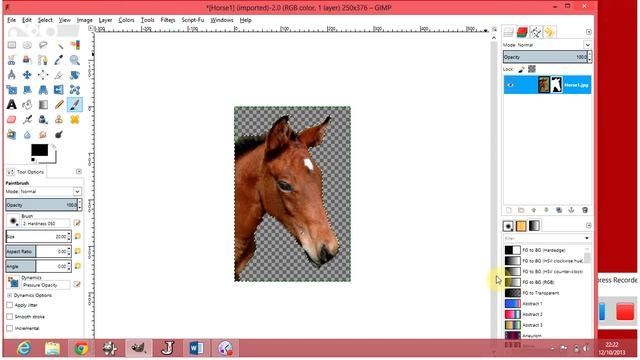The image size is (640, 360).
Task: Toggle visibility eye of Horse1.jpg layer
Action: 510,85
